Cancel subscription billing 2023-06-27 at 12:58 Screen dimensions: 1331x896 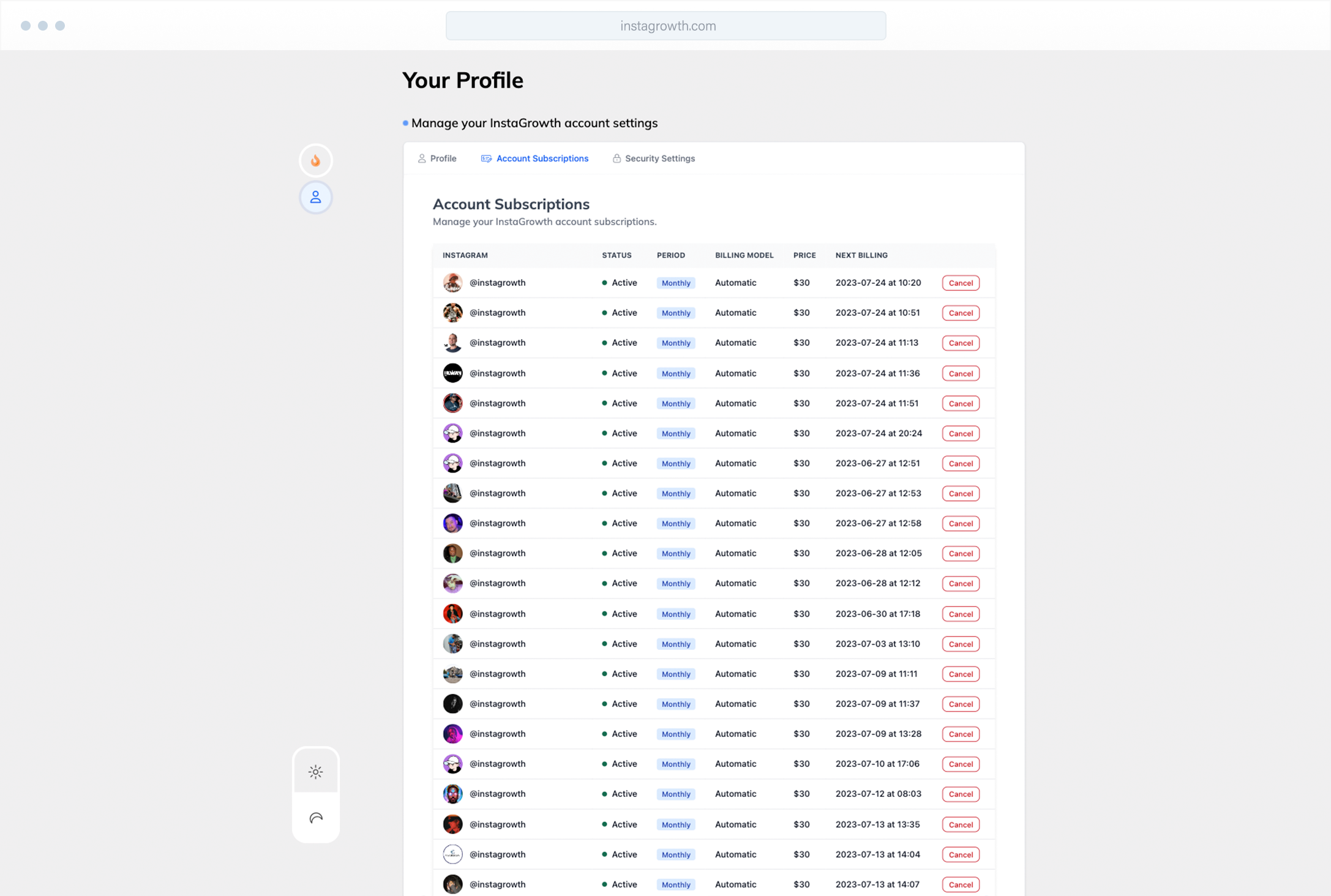(x=961, y=523)
